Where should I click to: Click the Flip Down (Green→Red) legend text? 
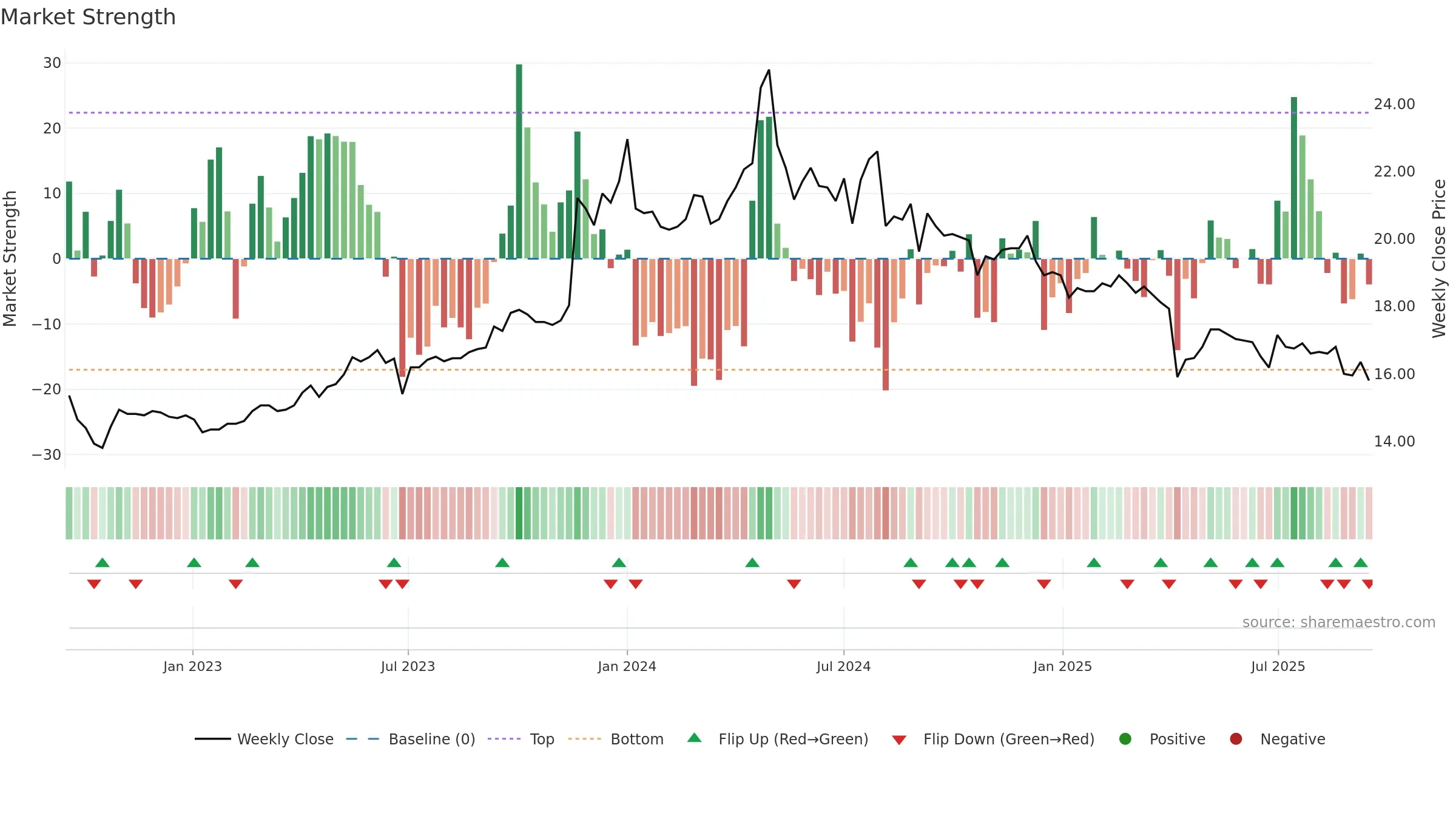tap(1009, 739)
